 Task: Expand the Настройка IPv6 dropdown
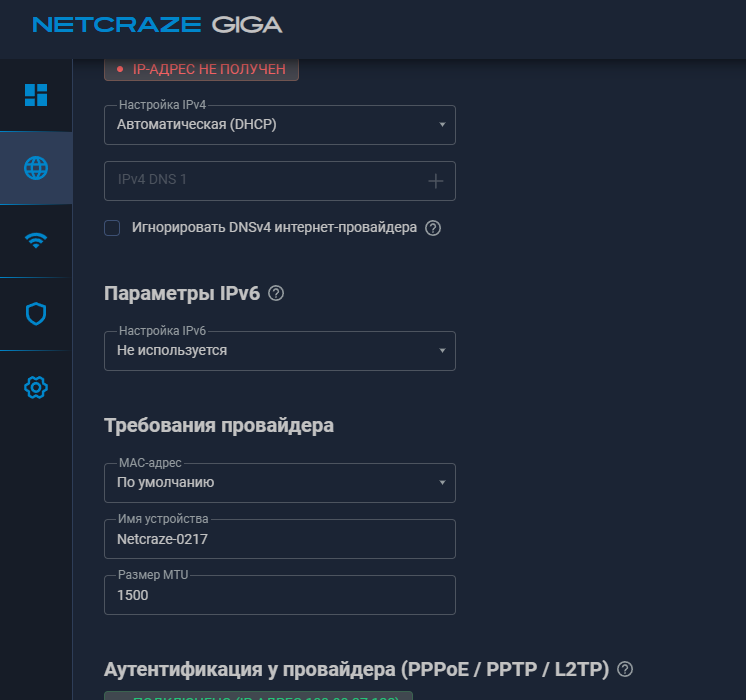point(279,351)
